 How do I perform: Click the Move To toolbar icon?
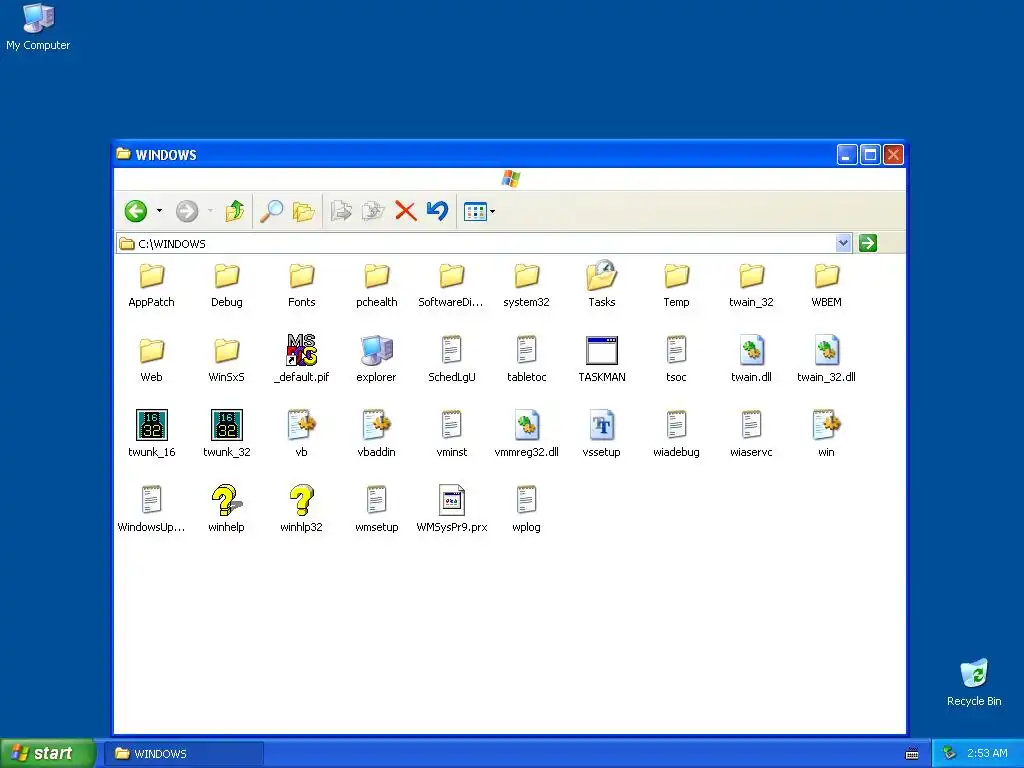[x=341, y=211]
